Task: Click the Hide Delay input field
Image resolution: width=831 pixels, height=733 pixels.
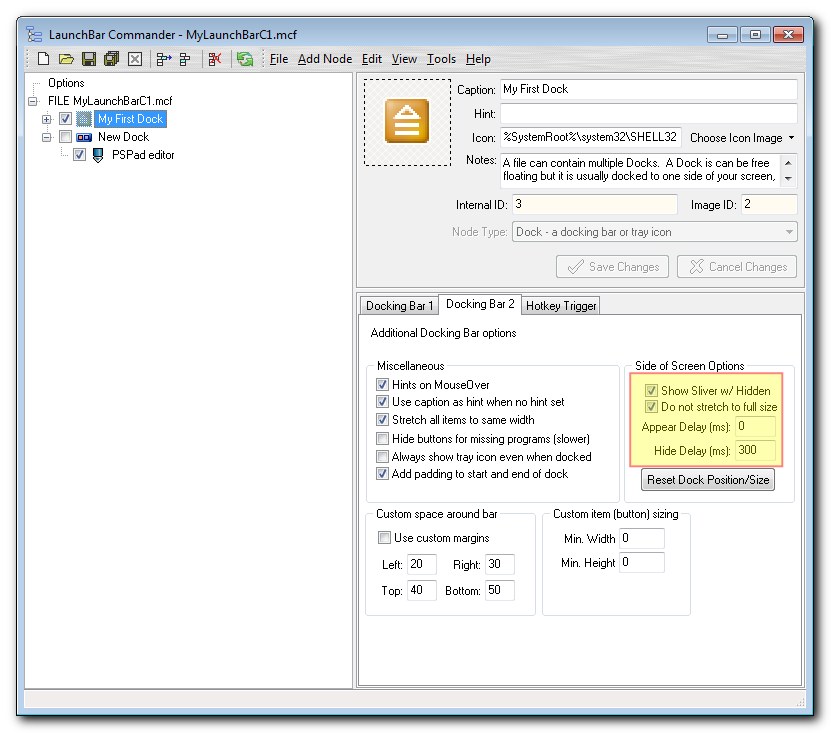Action: (x=755, y=451)
